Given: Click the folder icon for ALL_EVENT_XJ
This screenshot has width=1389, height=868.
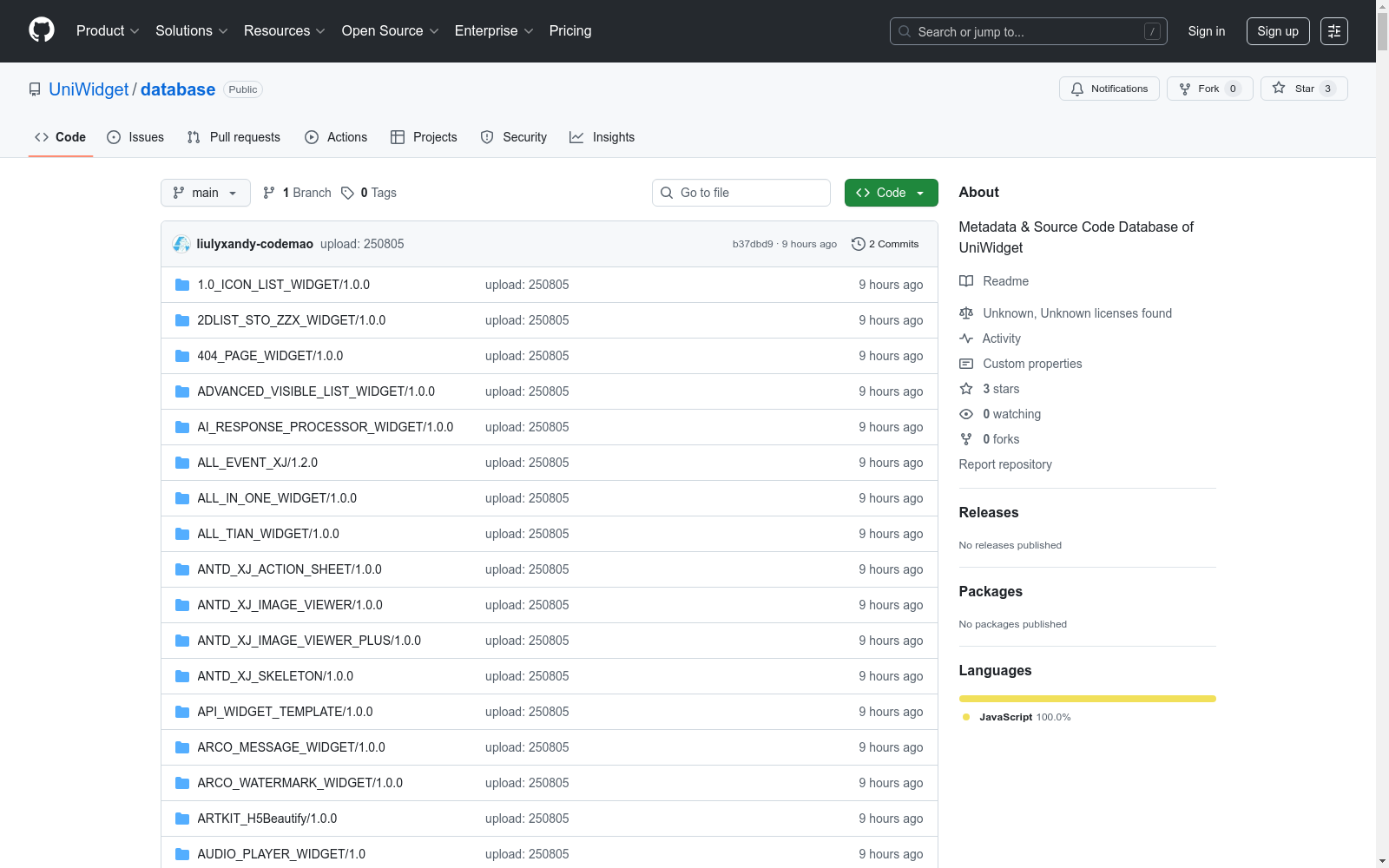Looking at the screenshot, I should click(x=182, y=463).
